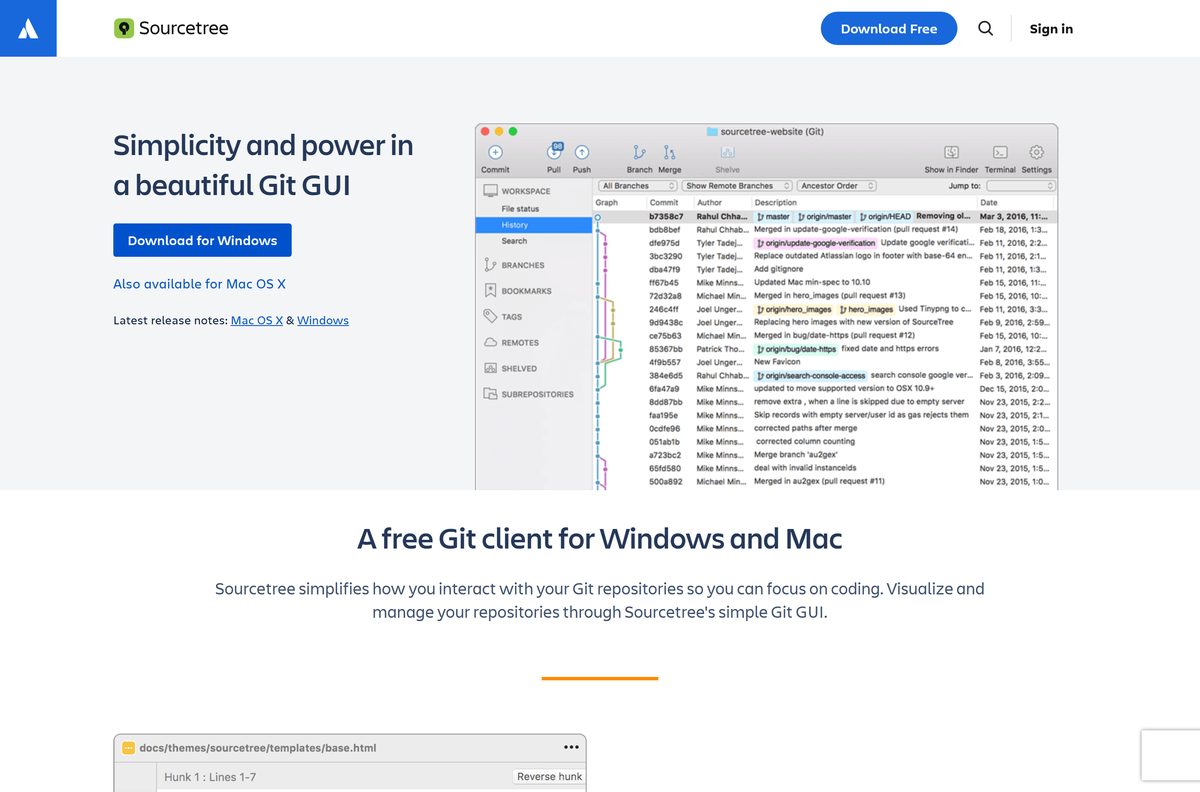
Task: Open site search with the magnifier icon
Action: (985, 28)
